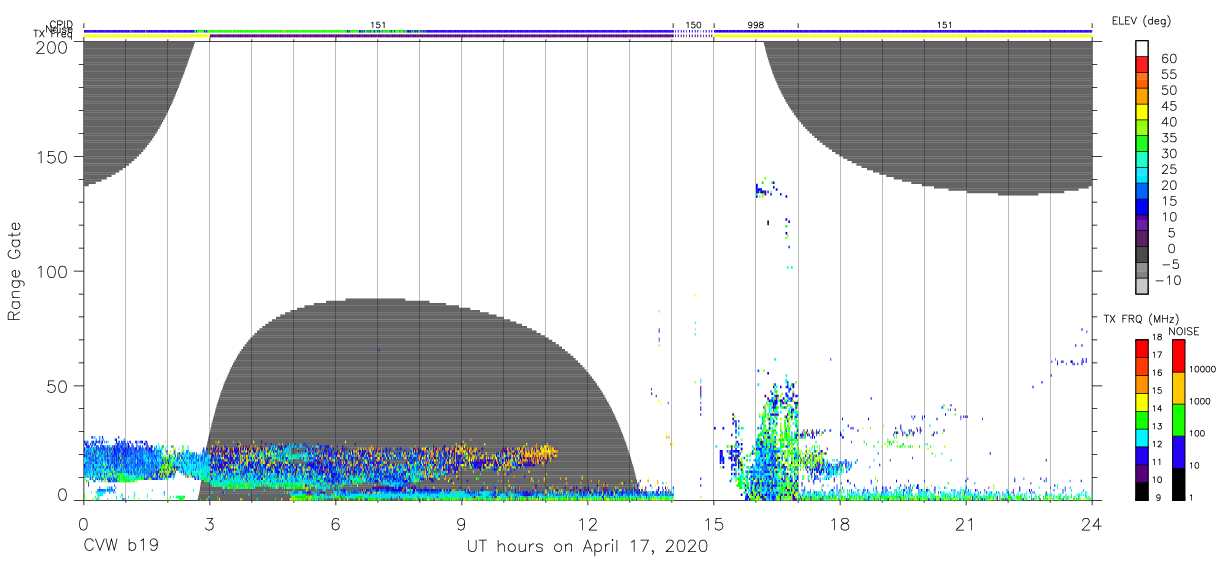This screenshot has height=567, width=1228.
Task: Click the '1000' label in NOISE legend
Action: [x=1200, y=402]
